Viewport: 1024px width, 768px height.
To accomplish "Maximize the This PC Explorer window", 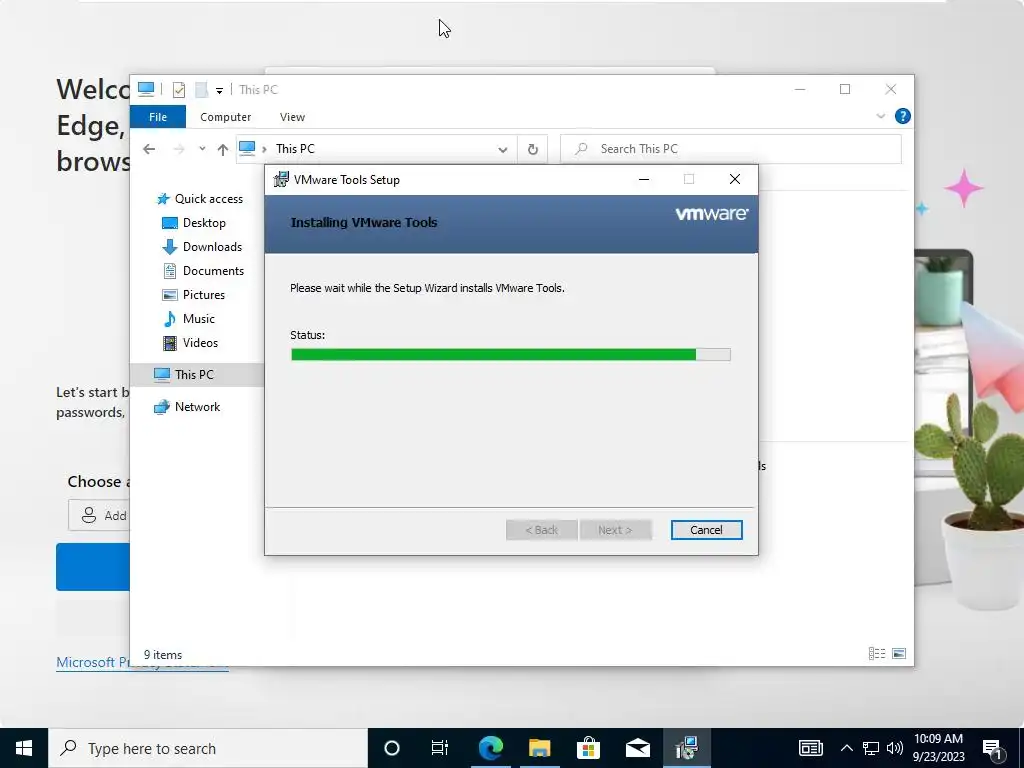I will [845, 89].
